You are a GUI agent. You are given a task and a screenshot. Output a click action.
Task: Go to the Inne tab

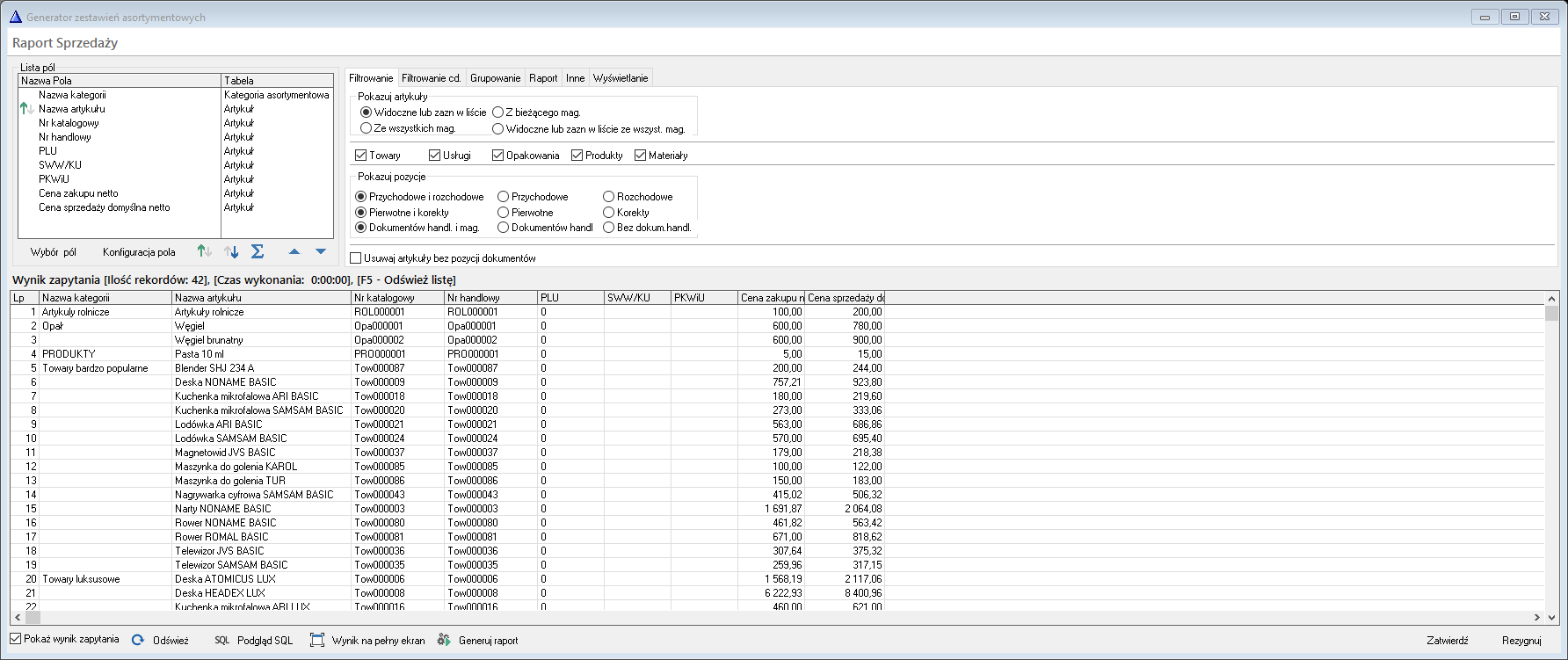(x=576, y=78)
